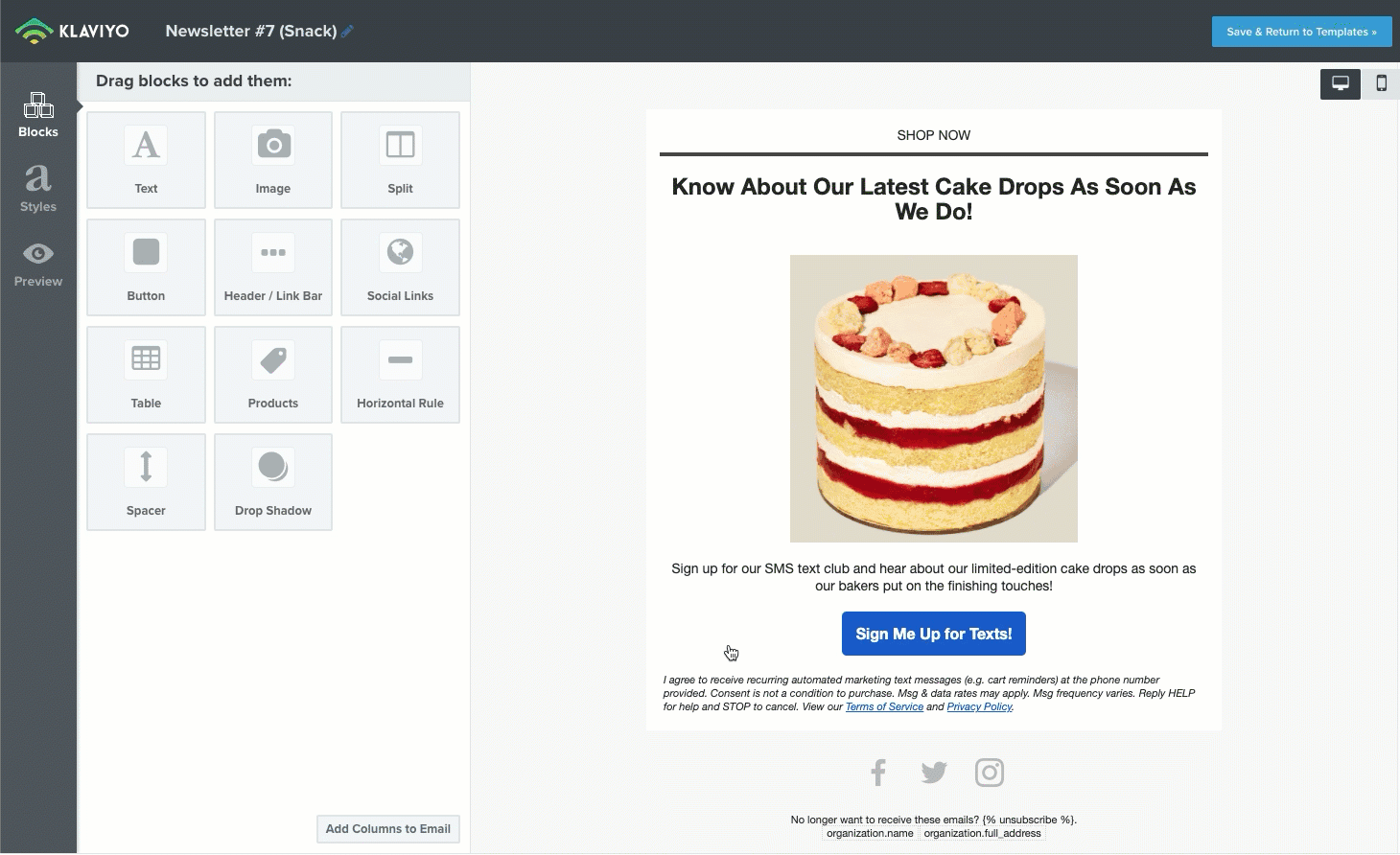The image size is (1400, 855).
Task: Edit template name with pencil icon
Action: click(348, 32)
